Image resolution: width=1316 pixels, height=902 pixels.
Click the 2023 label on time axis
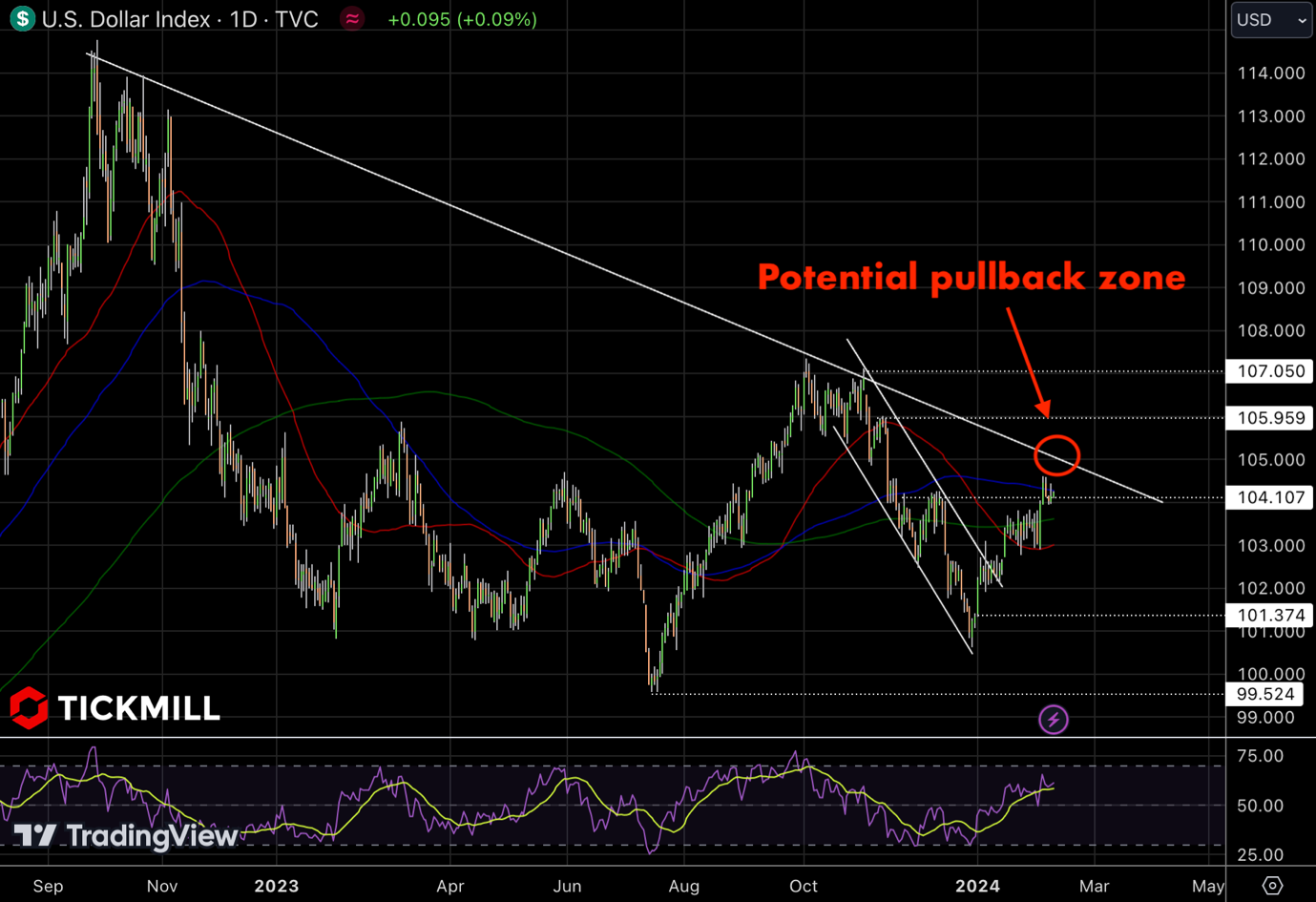click(277, 886)
